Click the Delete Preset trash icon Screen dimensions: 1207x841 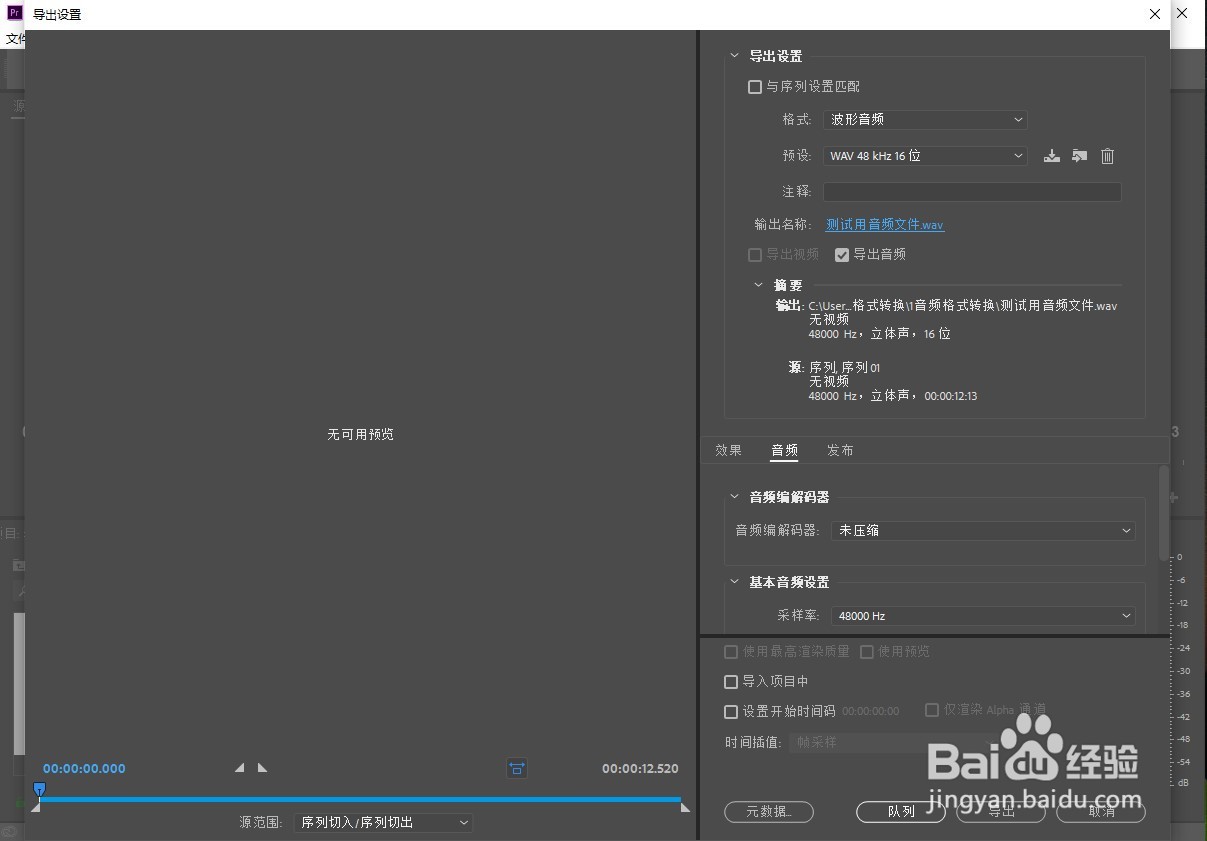pyautogui.click(x=1107, y=156)
